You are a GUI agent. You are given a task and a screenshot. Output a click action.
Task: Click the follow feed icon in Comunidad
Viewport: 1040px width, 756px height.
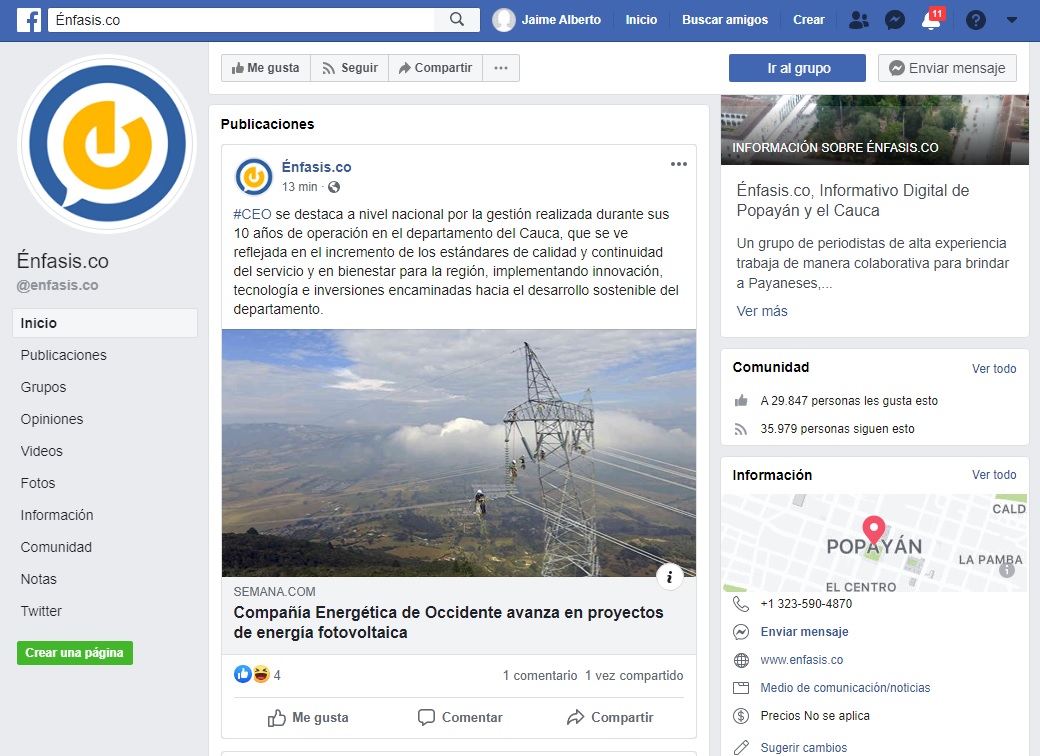click(x=741, y=429)
